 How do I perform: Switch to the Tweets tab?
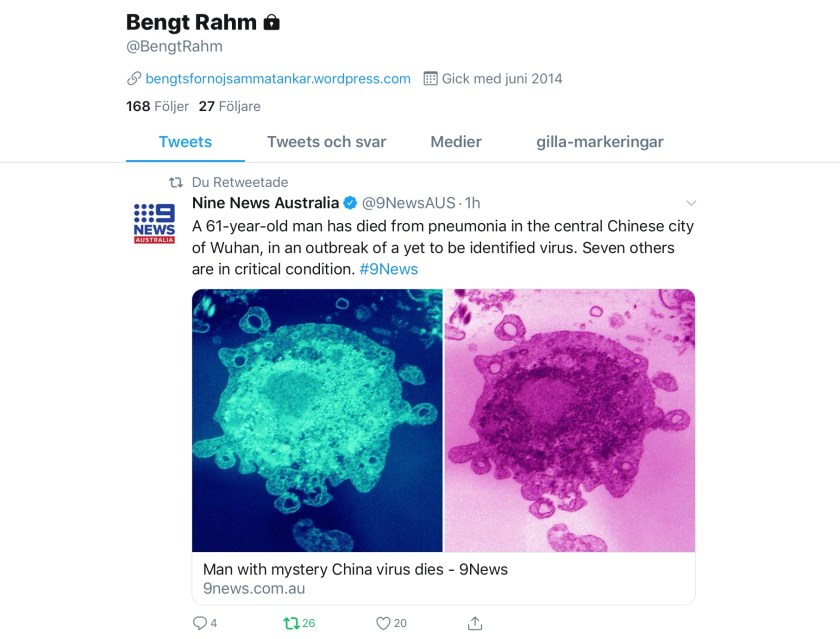point(185,142)
